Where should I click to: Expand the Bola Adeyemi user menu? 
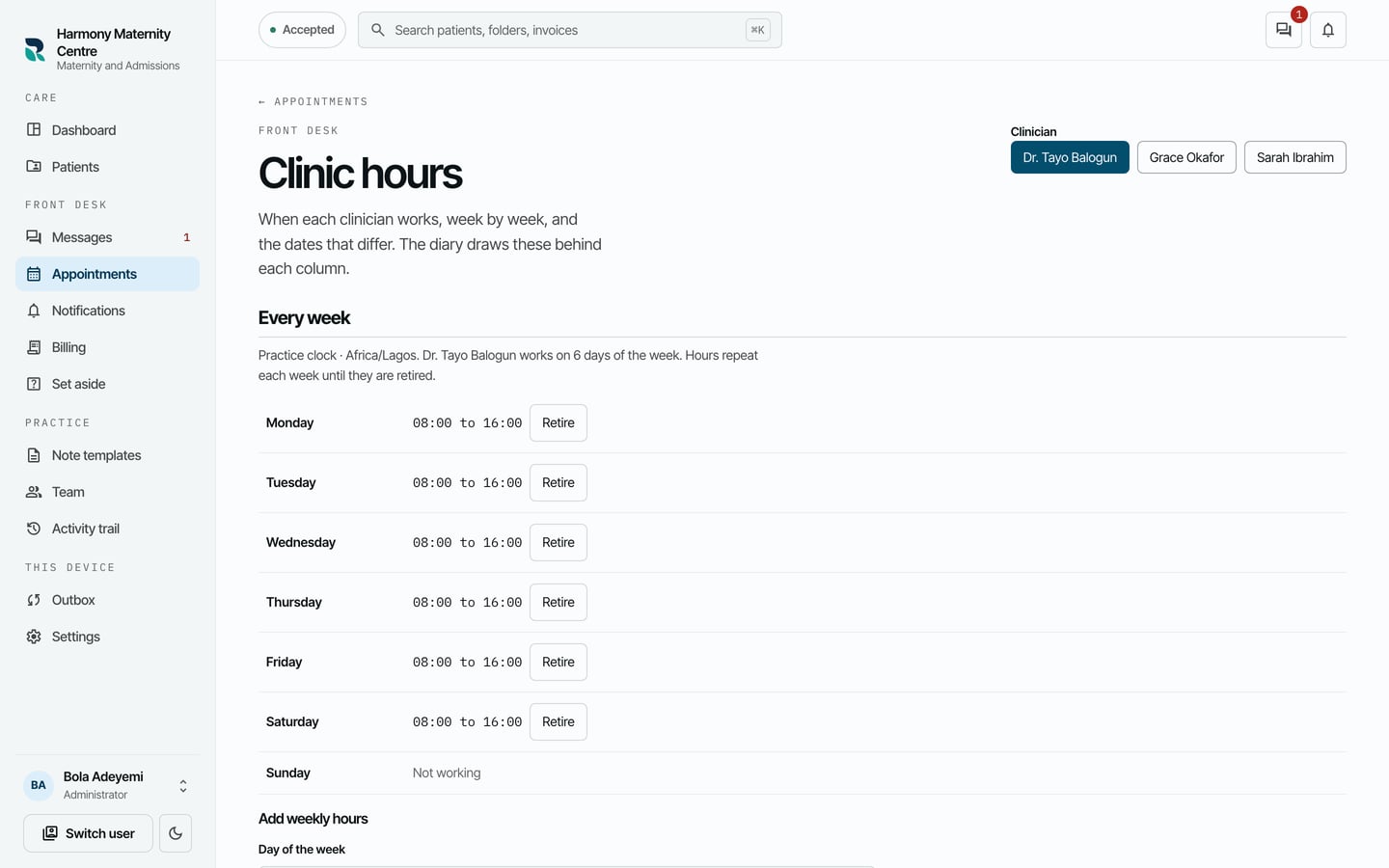(107, 785)
